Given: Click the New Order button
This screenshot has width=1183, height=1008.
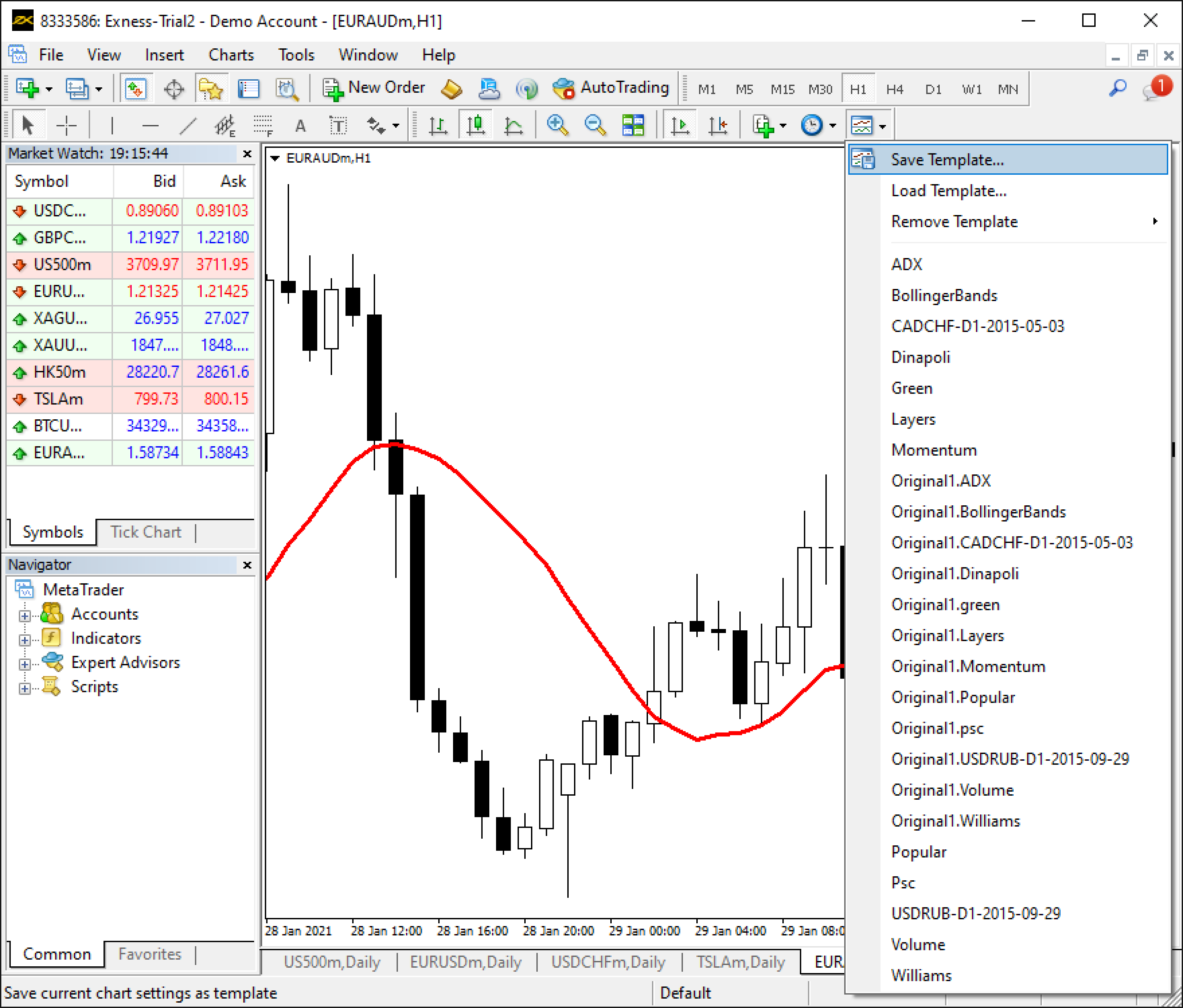Looking at the screenshot, I should click(x=374, y=88).
